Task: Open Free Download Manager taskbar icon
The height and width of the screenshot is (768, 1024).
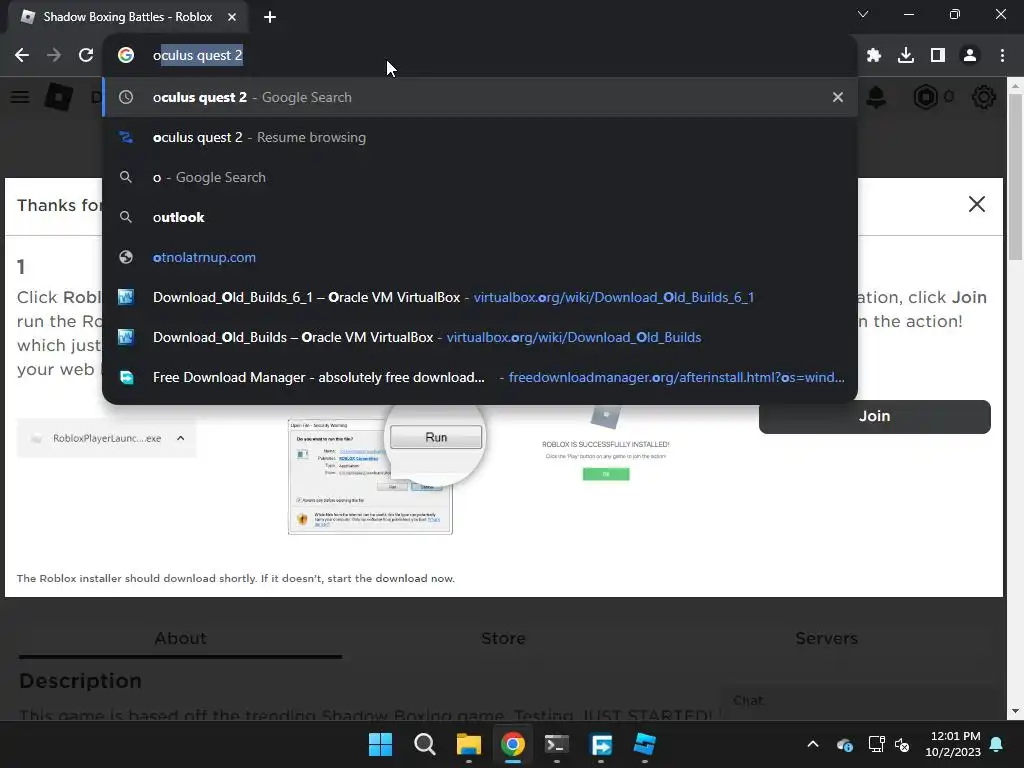Action: 601,744
